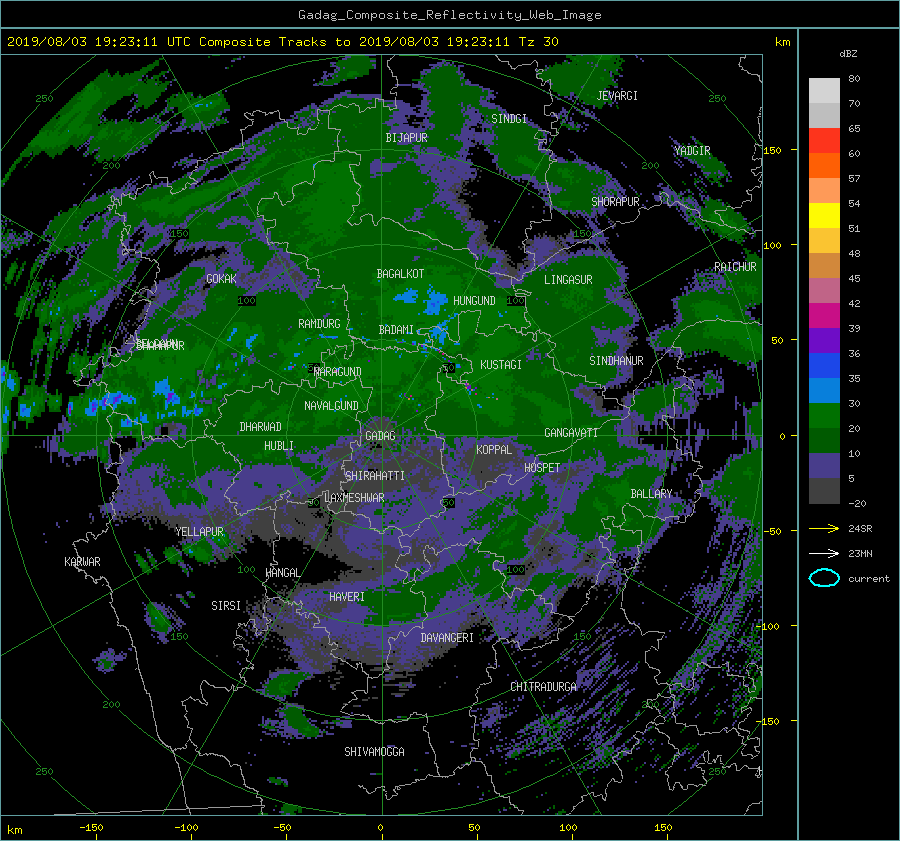Click the DAVANGERI city label

tap(447, 638)
